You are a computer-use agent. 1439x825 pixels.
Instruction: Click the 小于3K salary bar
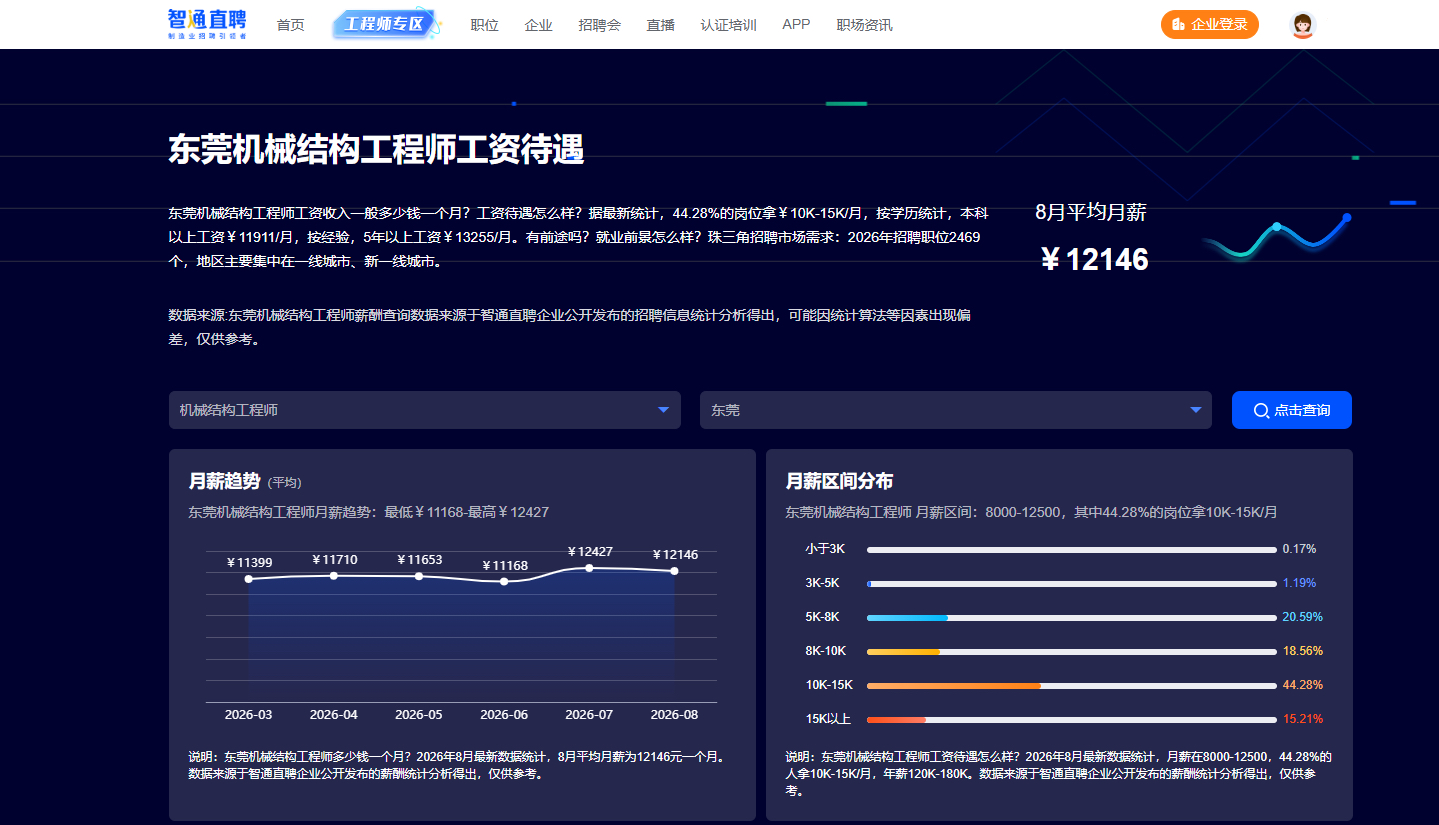tap(1072, 549)
